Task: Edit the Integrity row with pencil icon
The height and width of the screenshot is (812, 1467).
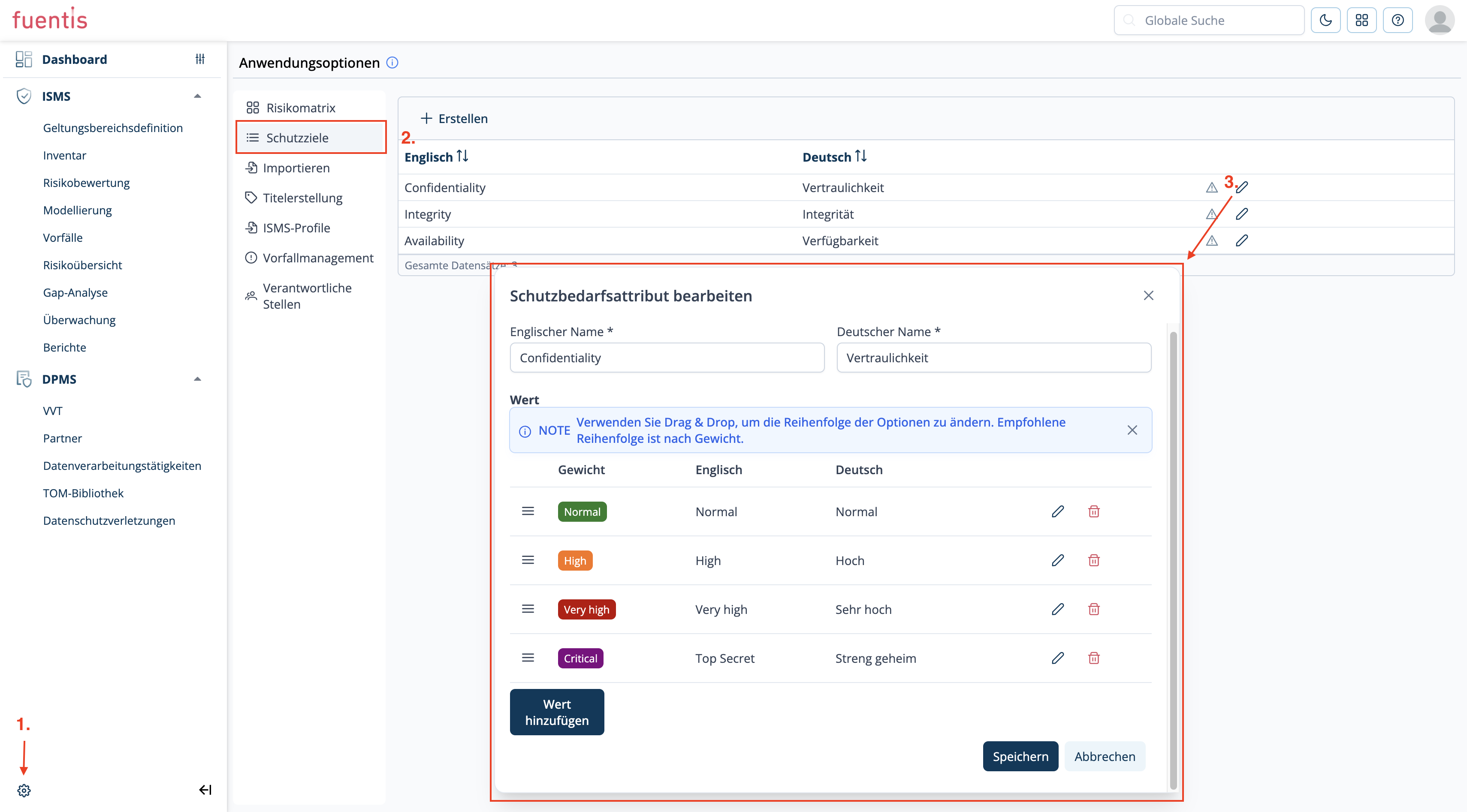Action: pyautogui.click(x=1242, y=214)
